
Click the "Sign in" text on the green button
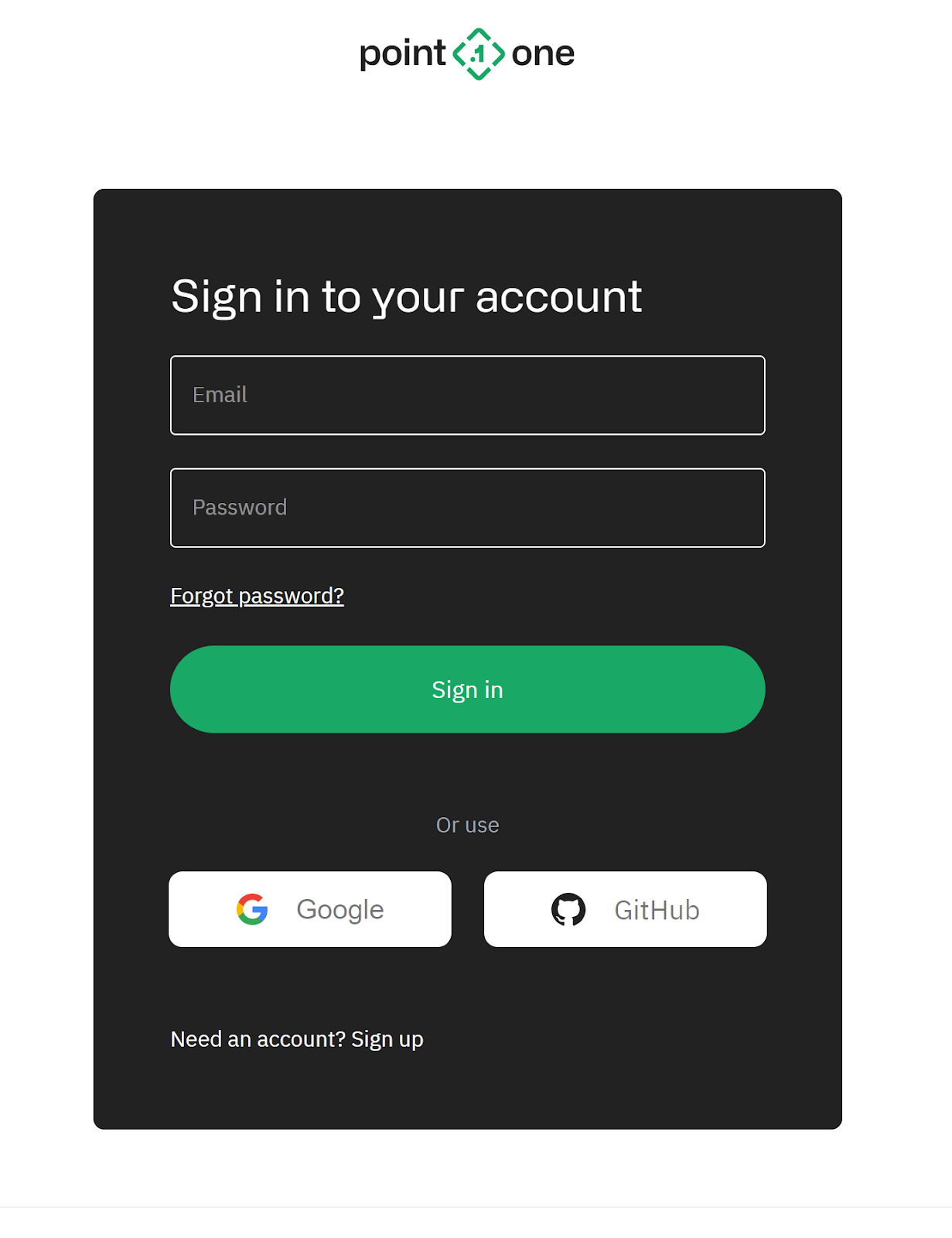(468, 690)
